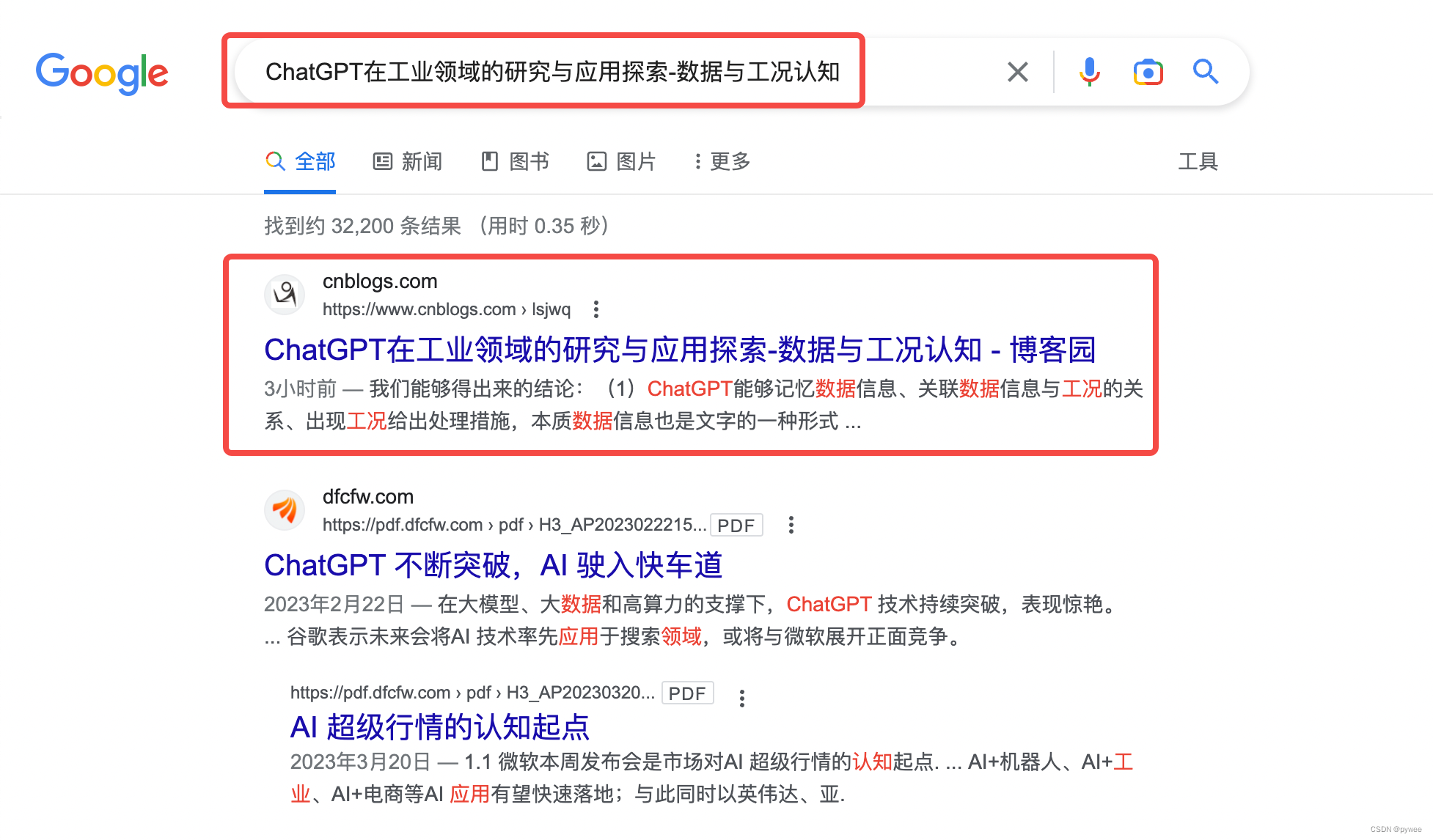Switch to the 图书 (Books) tab
The width and height of the screenshot is (1433, 840).
[515, 161]
